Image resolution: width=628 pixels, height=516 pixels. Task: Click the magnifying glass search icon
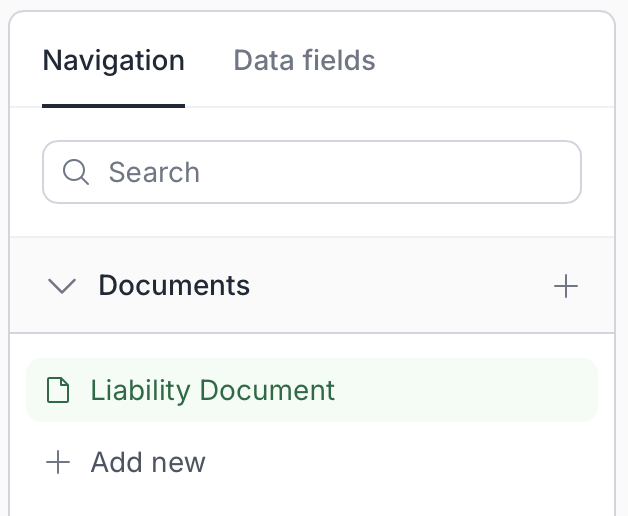[x=76, y=172]
